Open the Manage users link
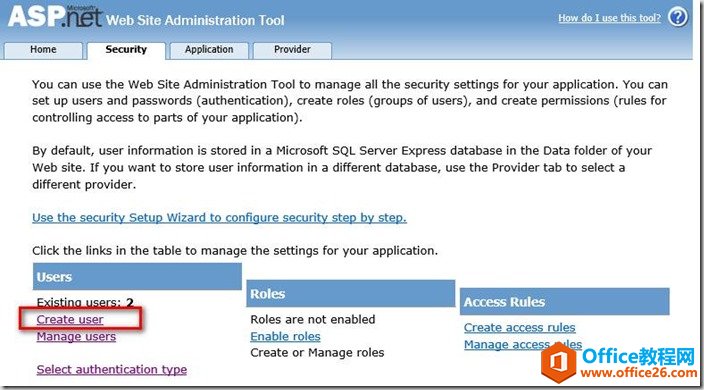Image resolution: width=704 pixels, height=390 pixels. click(76, 337)
